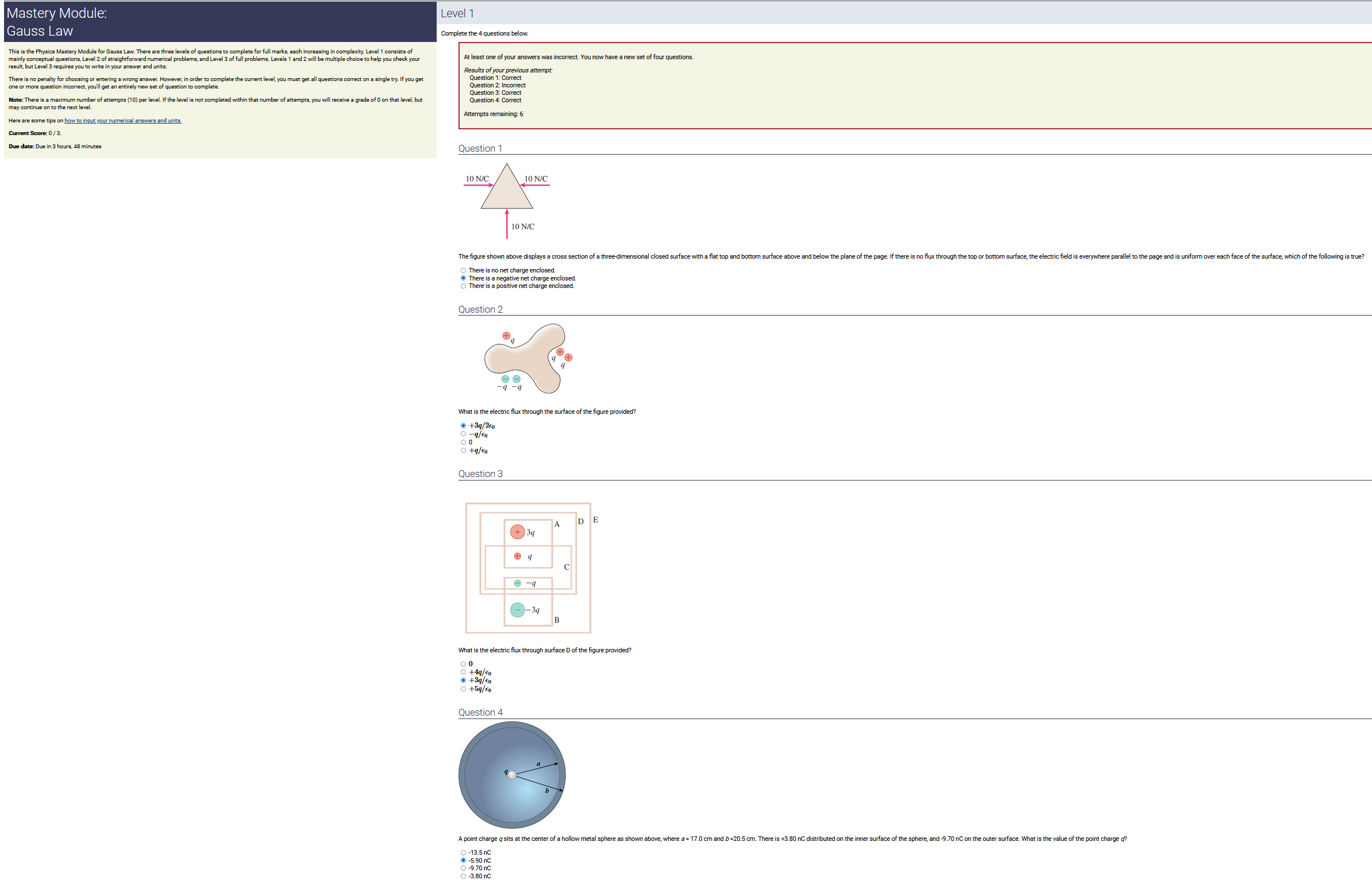Screen dimensions: 1372x880
Task: Open 'how to input your numerical answers' link
Action: point(122,121)
